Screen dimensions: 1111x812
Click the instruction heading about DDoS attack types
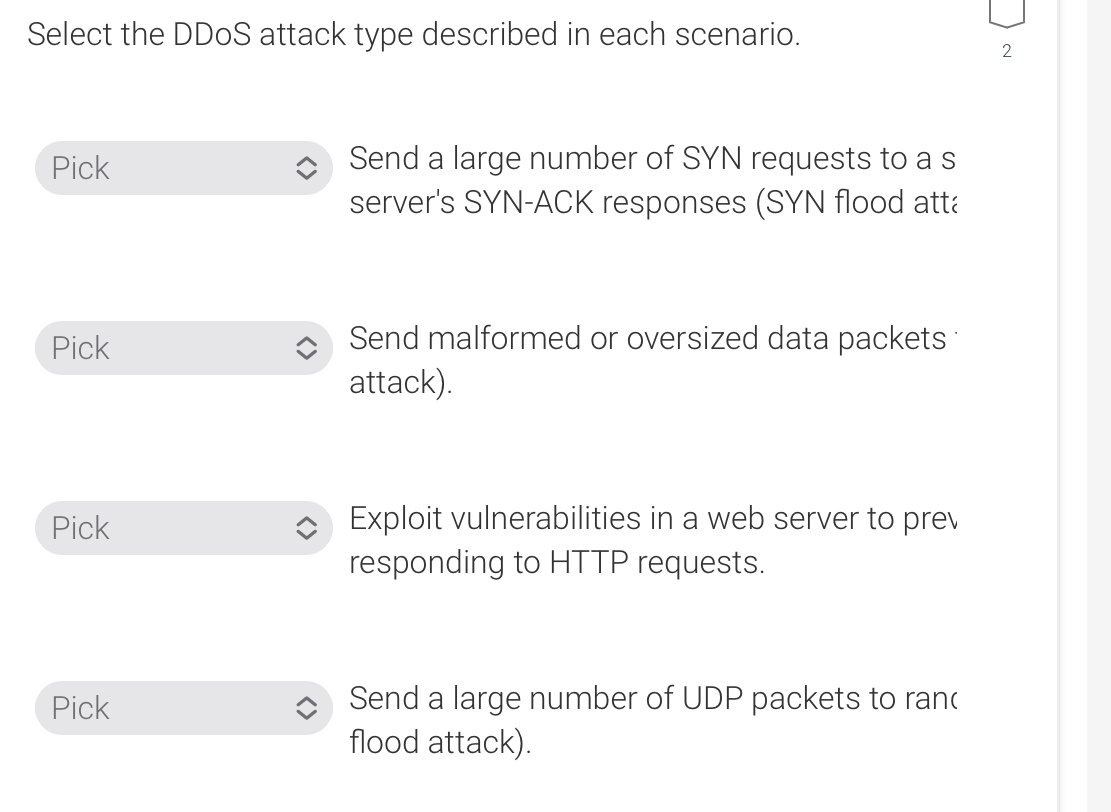[x=414, y=33]
